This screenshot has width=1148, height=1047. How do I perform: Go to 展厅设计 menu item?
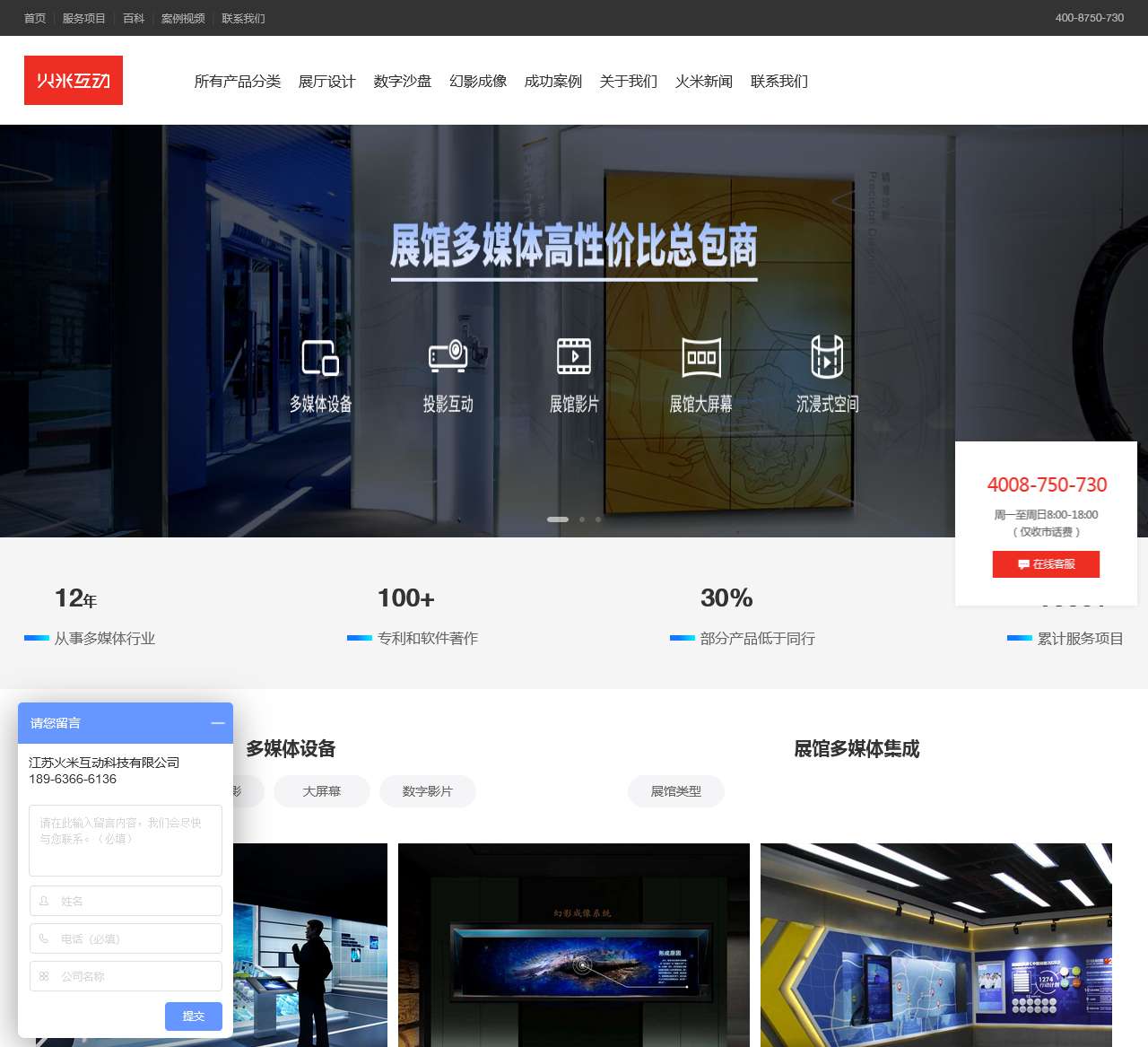pos(327,82)
